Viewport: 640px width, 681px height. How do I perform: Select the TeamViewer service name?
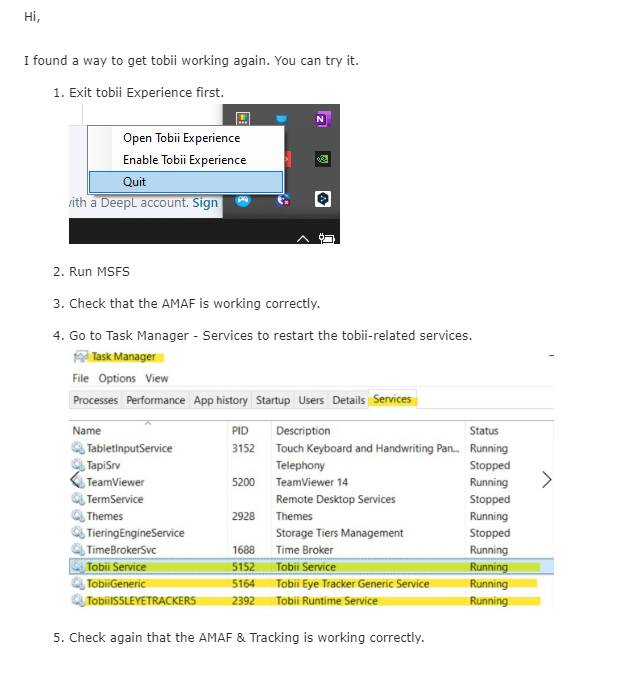point(115,482)
